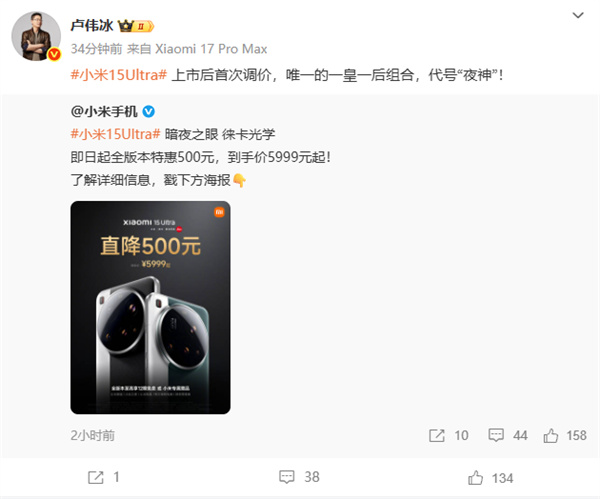Click the orange V verification badge on avatar

tap(54, 54)
